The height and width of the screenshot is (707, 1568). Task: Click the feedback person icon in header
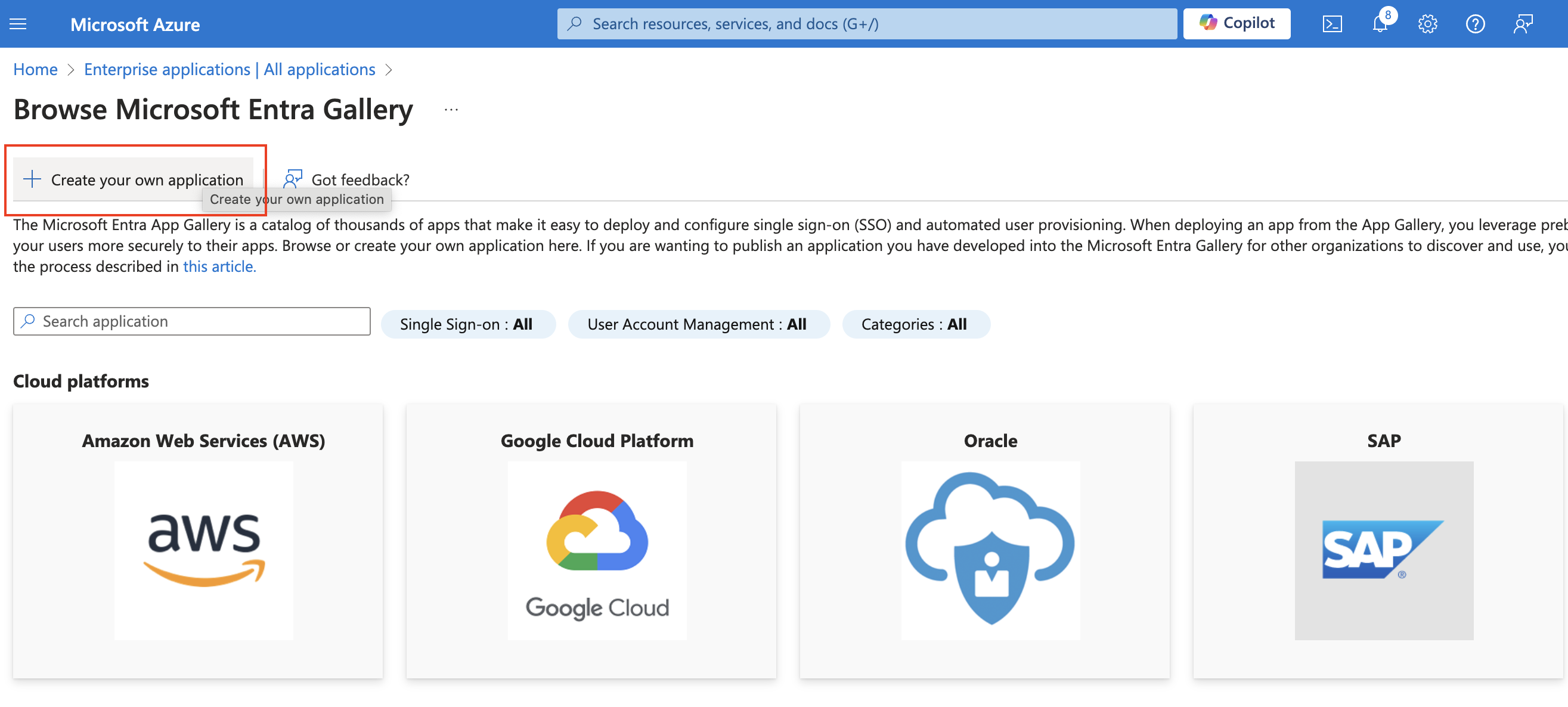click(1522, 24)
